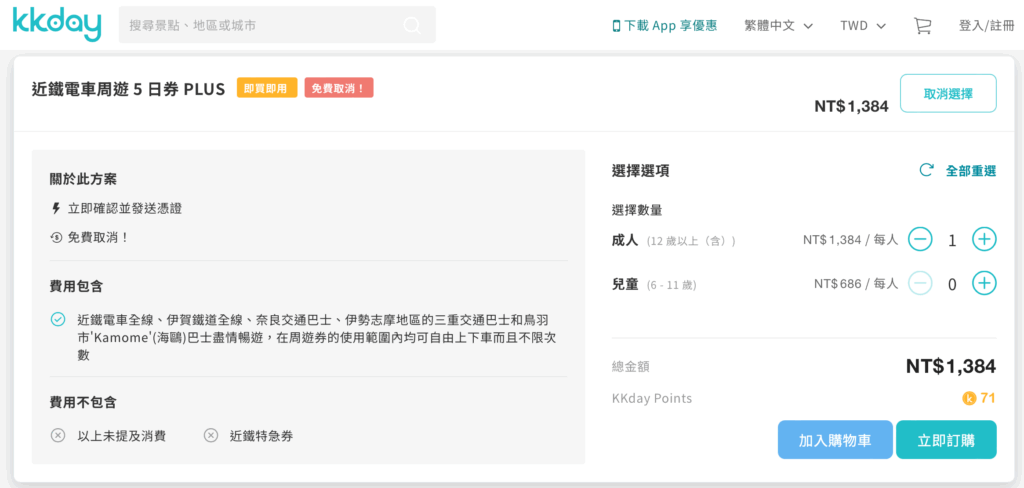Click 全部重選 to reset options
The height and width of the screenshot is (488, 1024).
(x=971, y=171)
